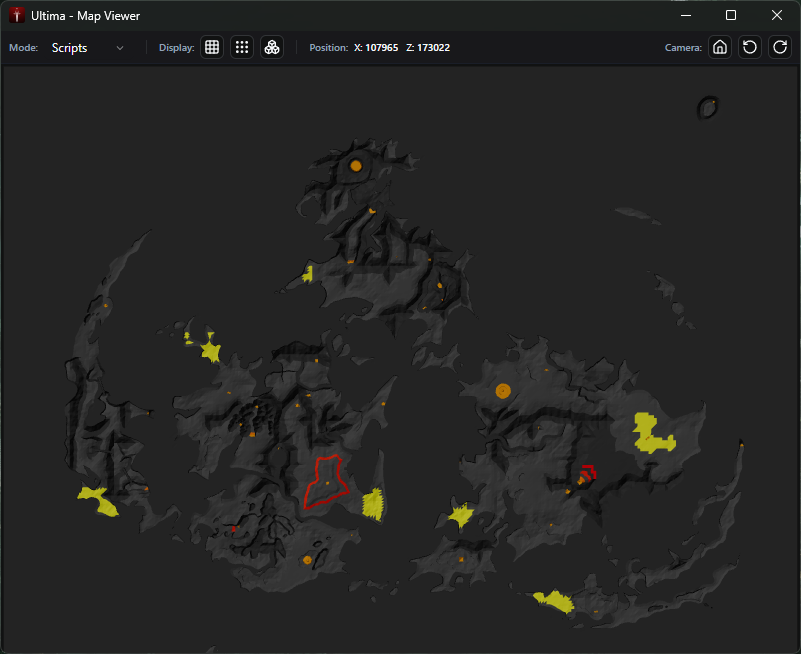The width and height of the screenshot is (801, 654).
Task: Rotate camera counterclockwise
Action: [x=750, y=48]
